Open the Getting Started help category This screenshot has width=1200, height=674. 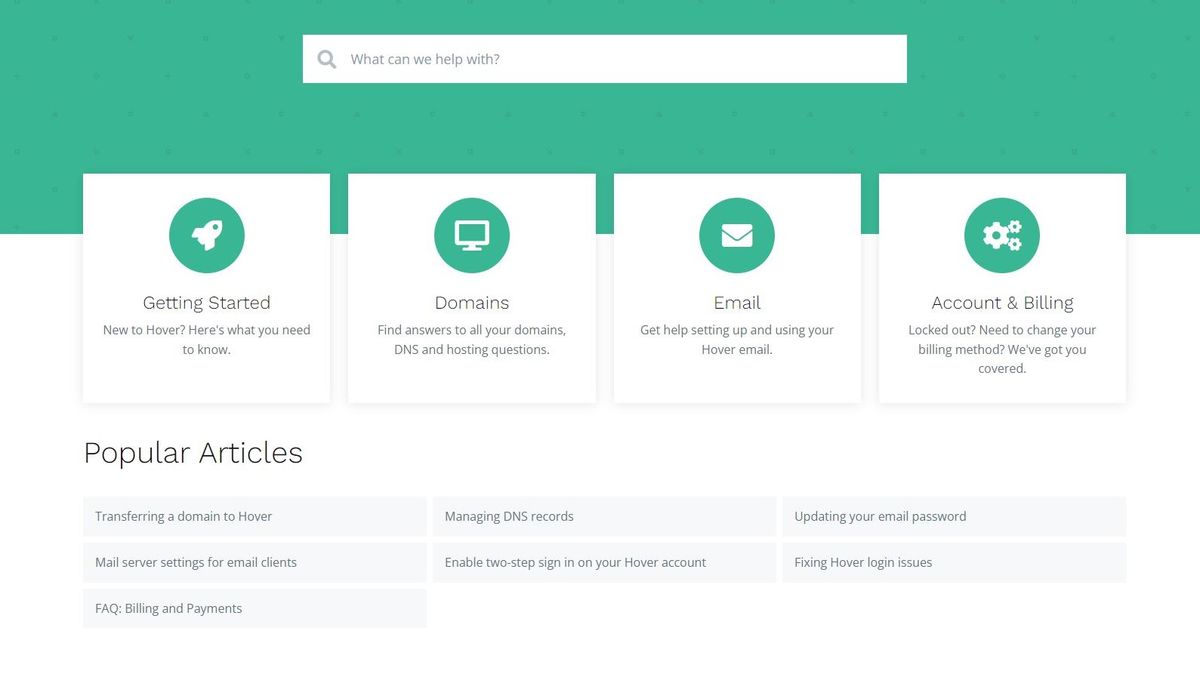(x=206, y=302)
